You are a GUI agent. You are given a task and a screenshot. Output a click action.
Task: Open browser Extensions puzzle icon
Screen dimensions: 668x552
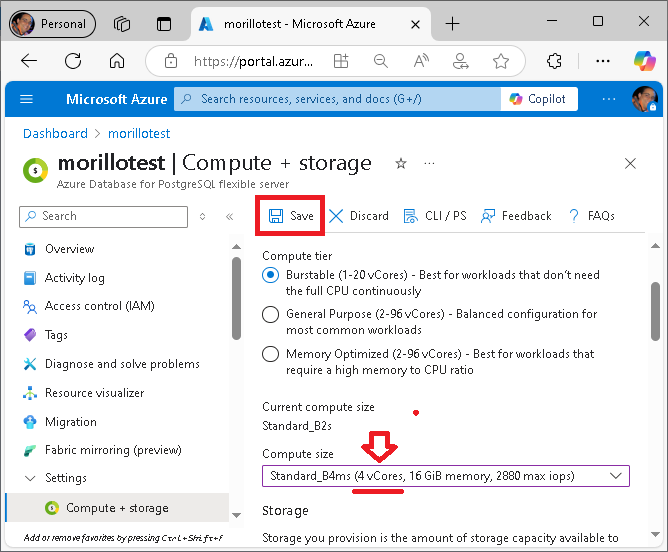tap(554, 61)
